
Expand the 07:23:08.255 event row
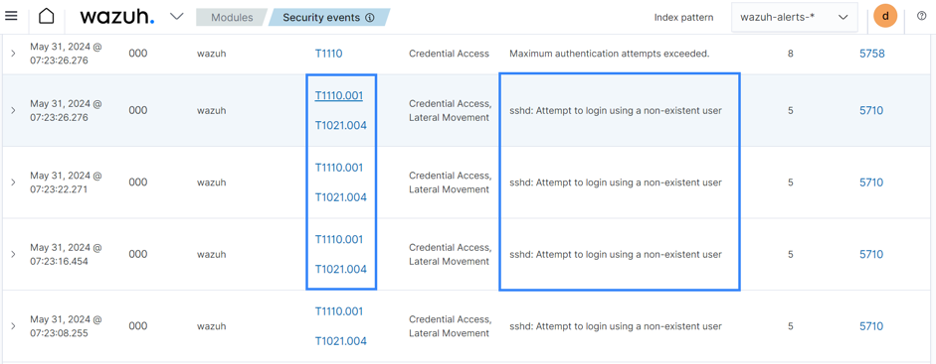pos(13,326)
